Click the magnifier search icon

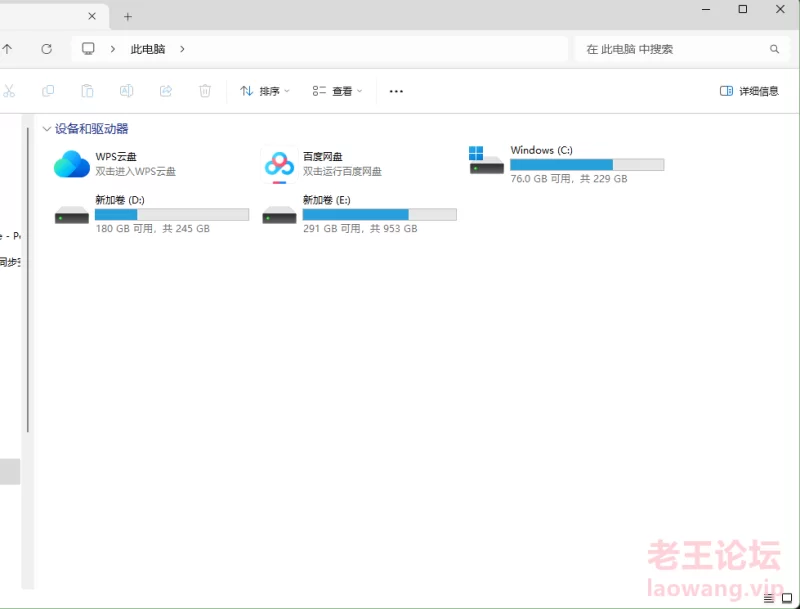774,49
